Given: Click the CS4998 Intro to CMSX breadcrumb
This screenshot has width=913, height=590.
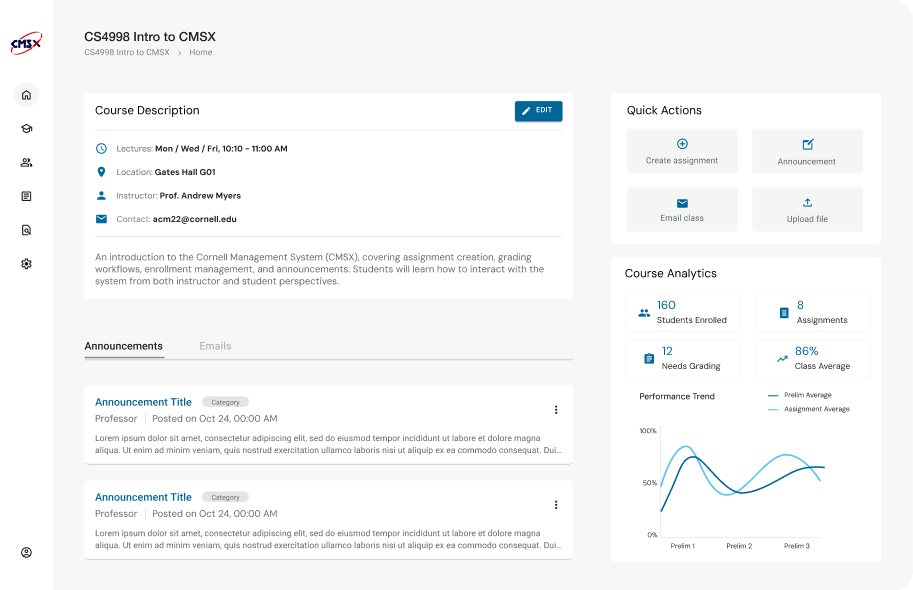Looking at the screenshot, I should click(127, 52).
